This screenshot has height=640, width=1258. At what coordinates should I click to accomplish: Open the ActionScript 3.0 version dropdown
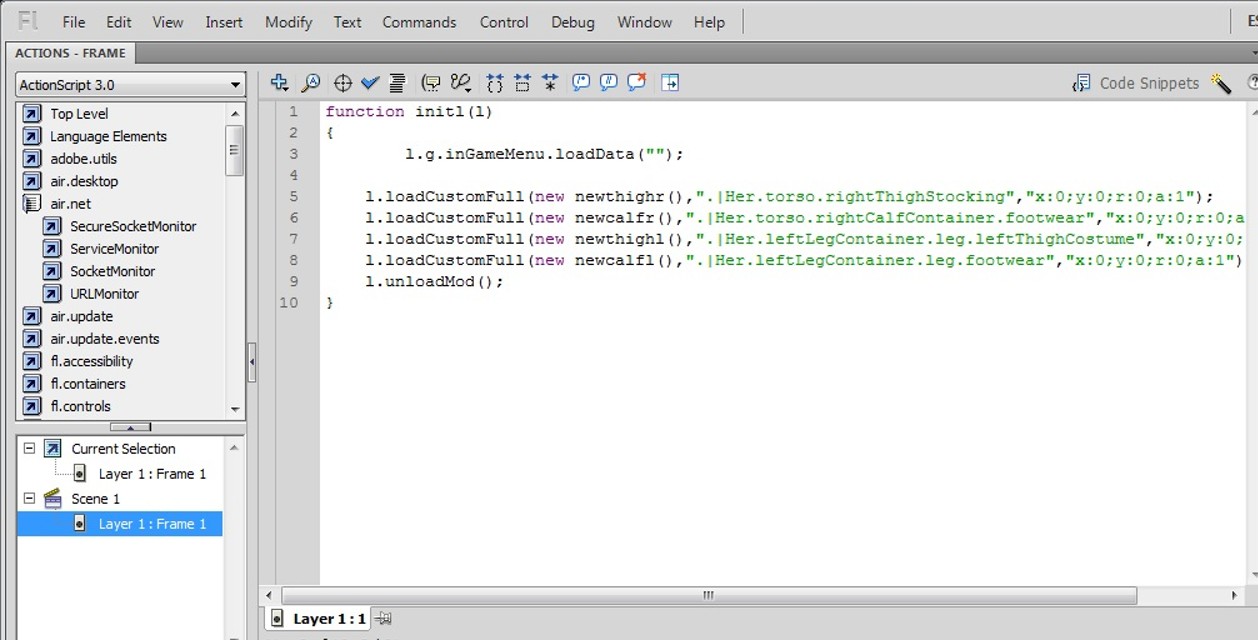point(130,85)
